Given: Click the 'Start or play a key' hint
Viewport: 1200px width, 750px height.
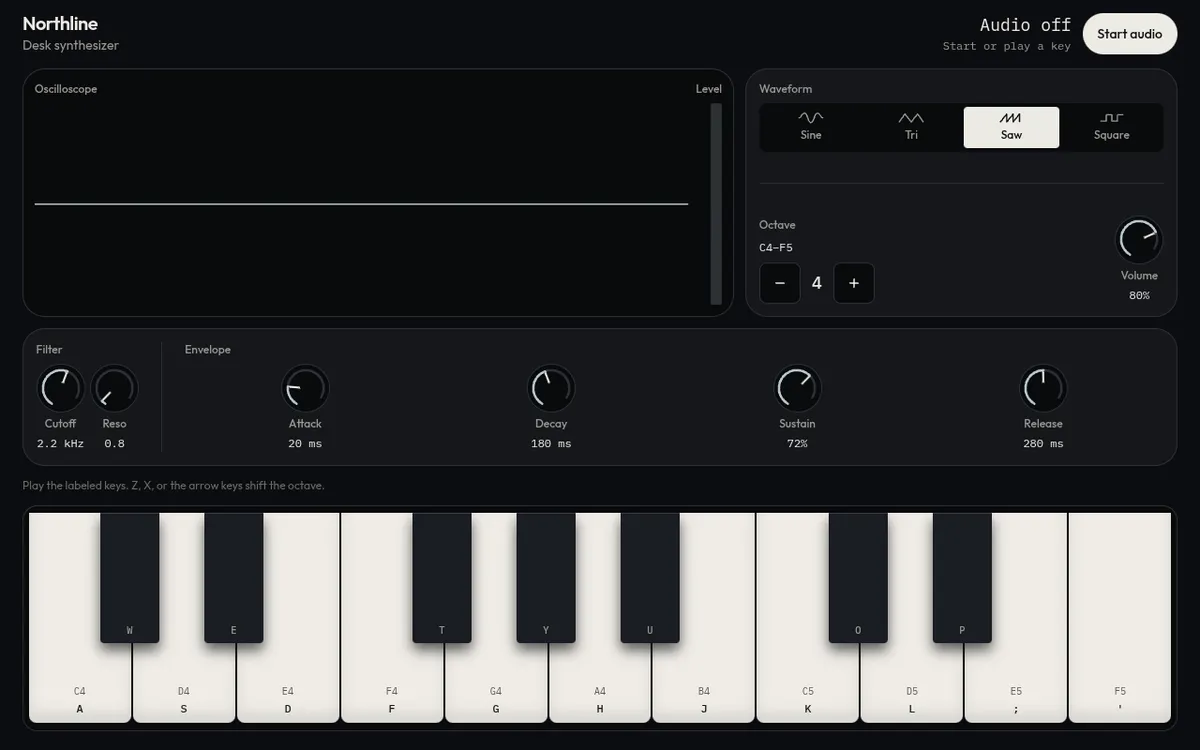Looking at the screenshot, I should click(x=1007, y=46).
